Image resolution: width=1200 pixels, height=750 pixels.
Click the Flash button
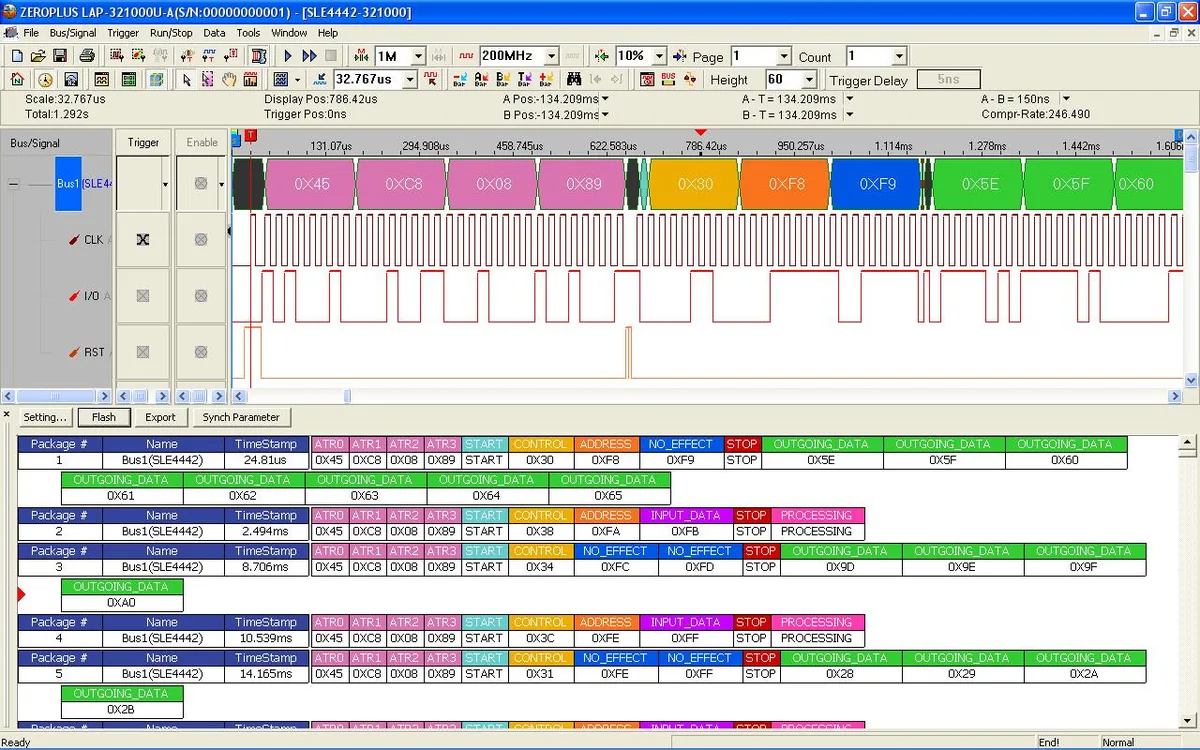104,417
